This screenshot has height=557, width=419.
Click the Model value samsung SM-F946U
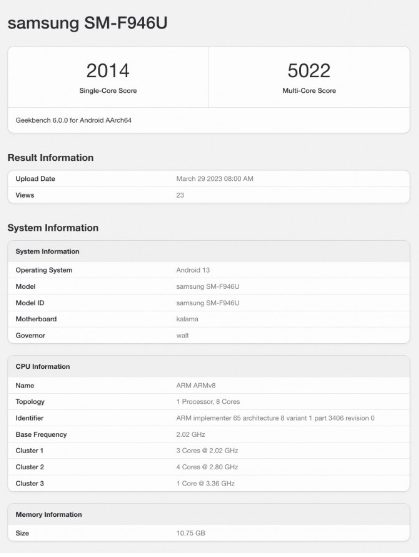207,286
